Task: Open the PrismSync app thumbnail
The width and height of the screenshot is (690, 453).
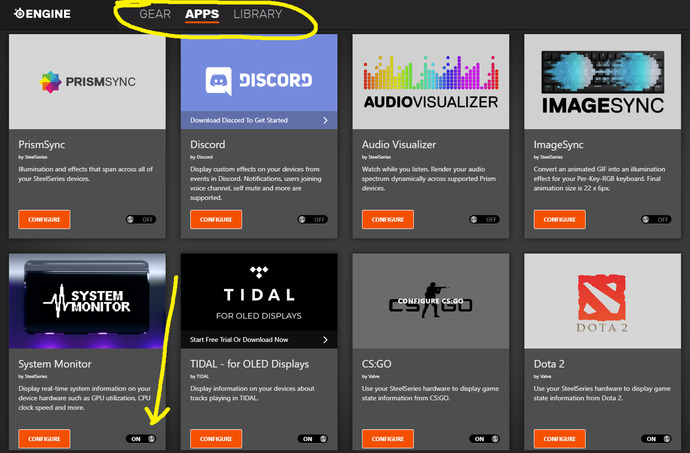Action: point(88,81)
